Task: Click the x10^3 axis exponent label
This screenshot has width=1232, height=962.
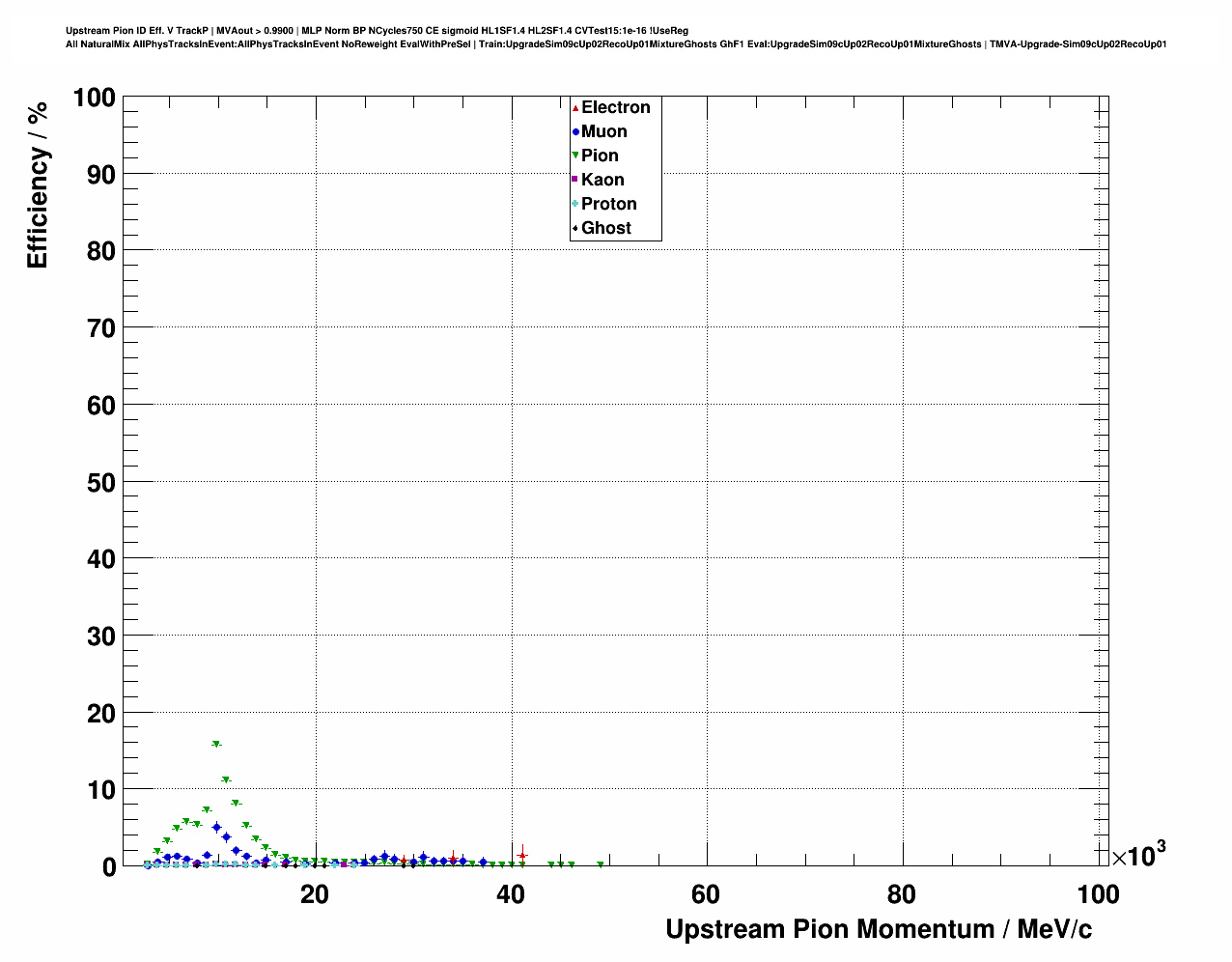Action: pyautogui.click(x=1138, y=855)
